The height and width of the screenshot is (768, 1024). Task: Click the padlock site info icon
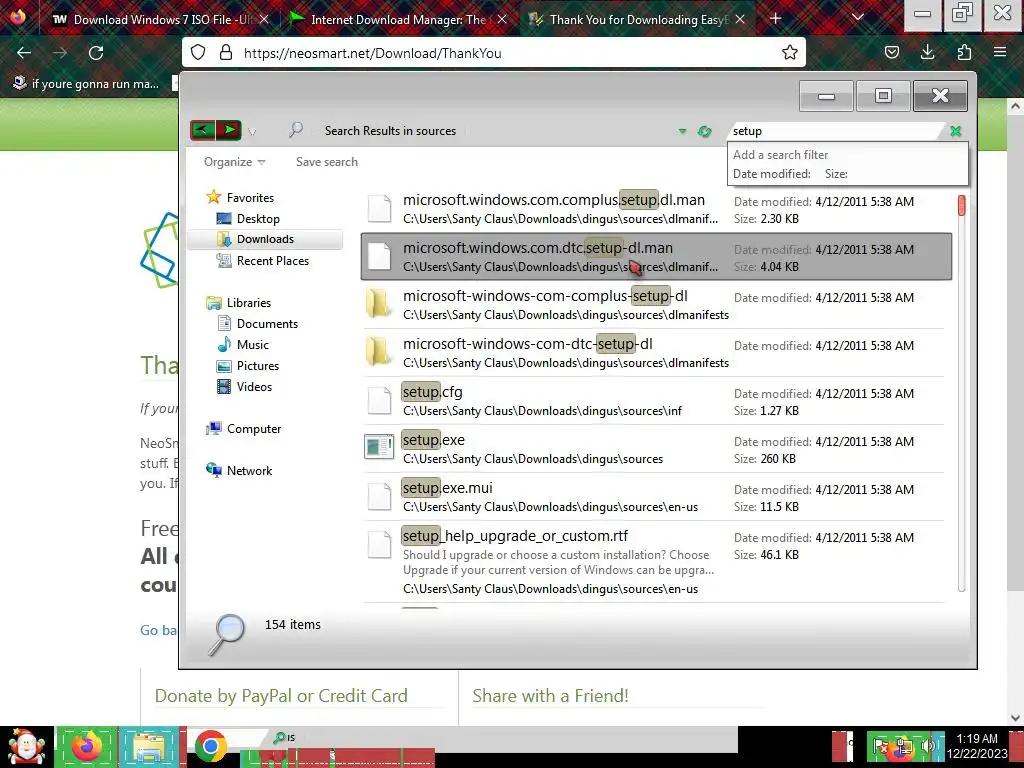pos(226,53)
